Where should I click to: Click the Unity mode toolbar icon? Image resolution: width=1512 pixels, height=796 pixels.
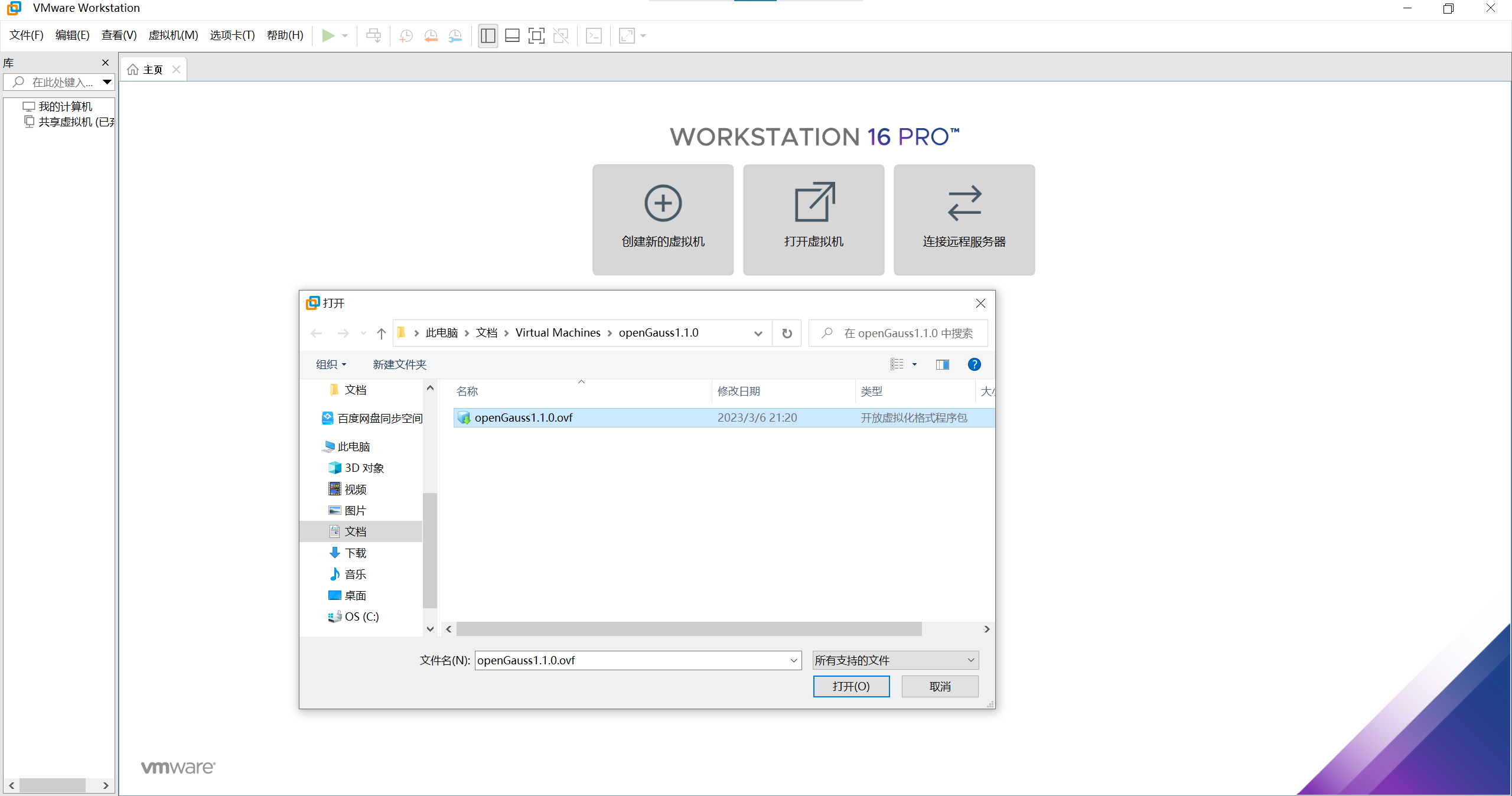point(561,35)
